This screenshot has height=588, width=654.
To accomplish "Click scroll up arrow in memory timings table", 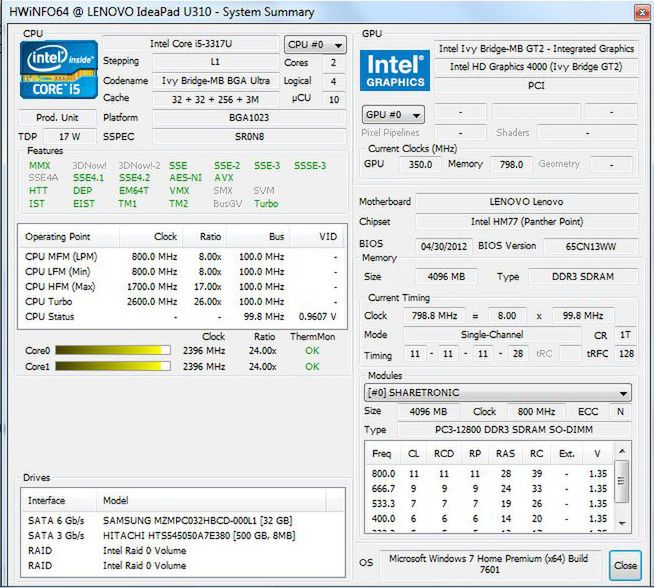I will coord(622,451).
